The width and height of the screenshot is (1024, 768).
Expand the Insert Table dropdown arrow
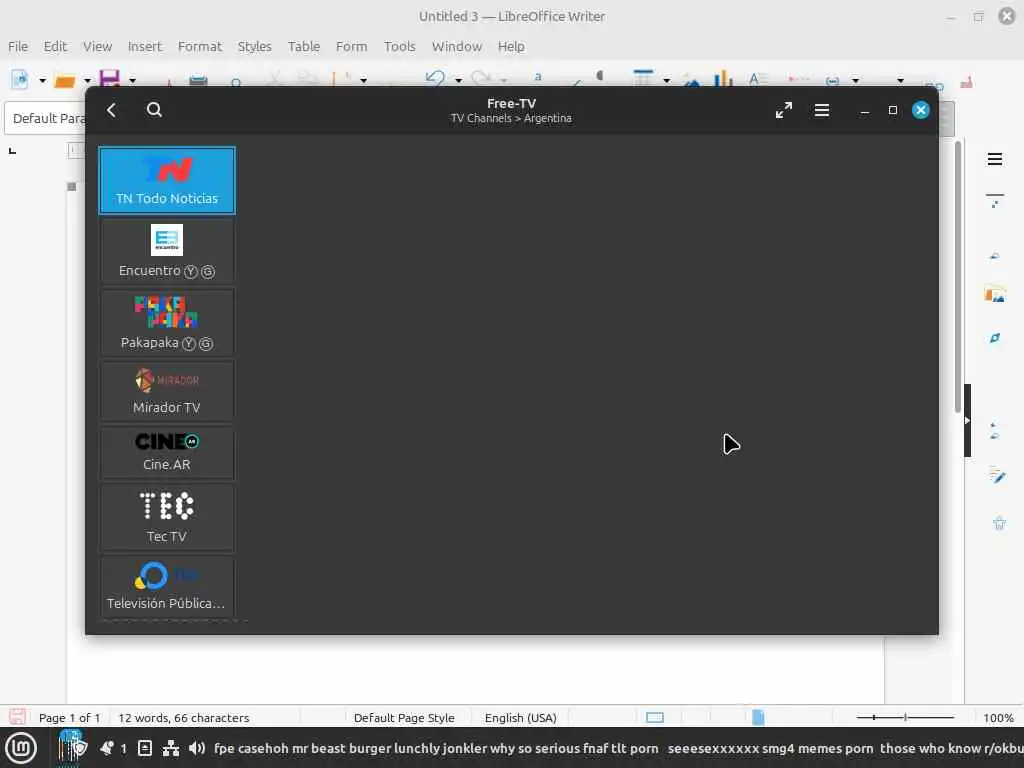point(666,80)
